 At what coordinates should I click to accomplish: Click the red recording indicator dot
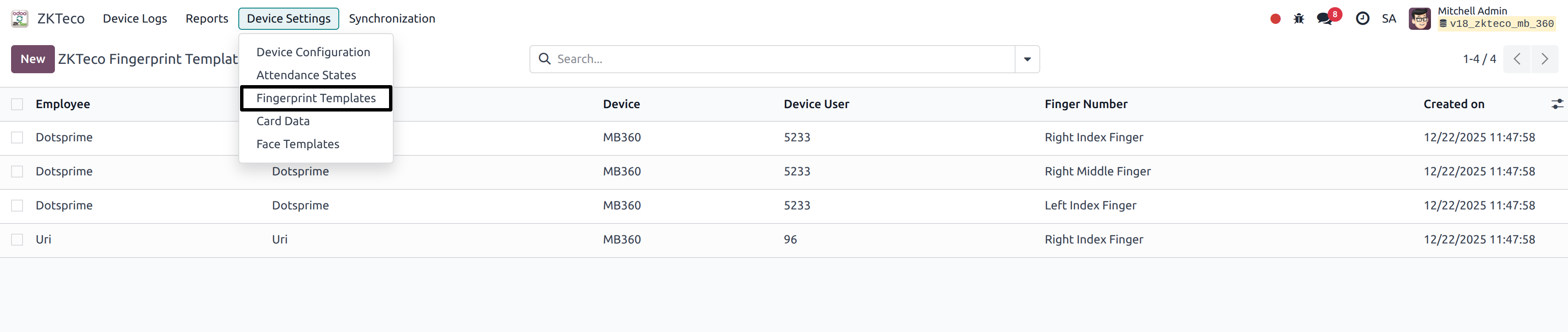pyautogui.click(x=1275, y=19)
